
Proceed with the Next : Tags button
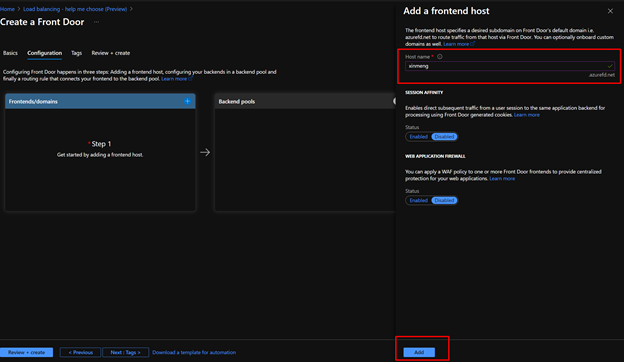coord(125,352)
